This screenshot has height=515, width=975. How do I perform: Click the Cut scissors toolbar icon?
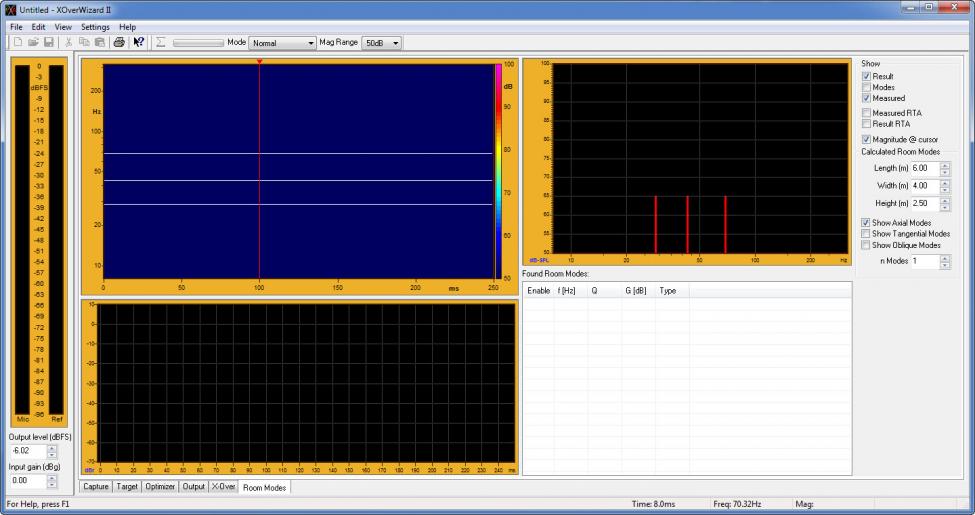[69, 43]
